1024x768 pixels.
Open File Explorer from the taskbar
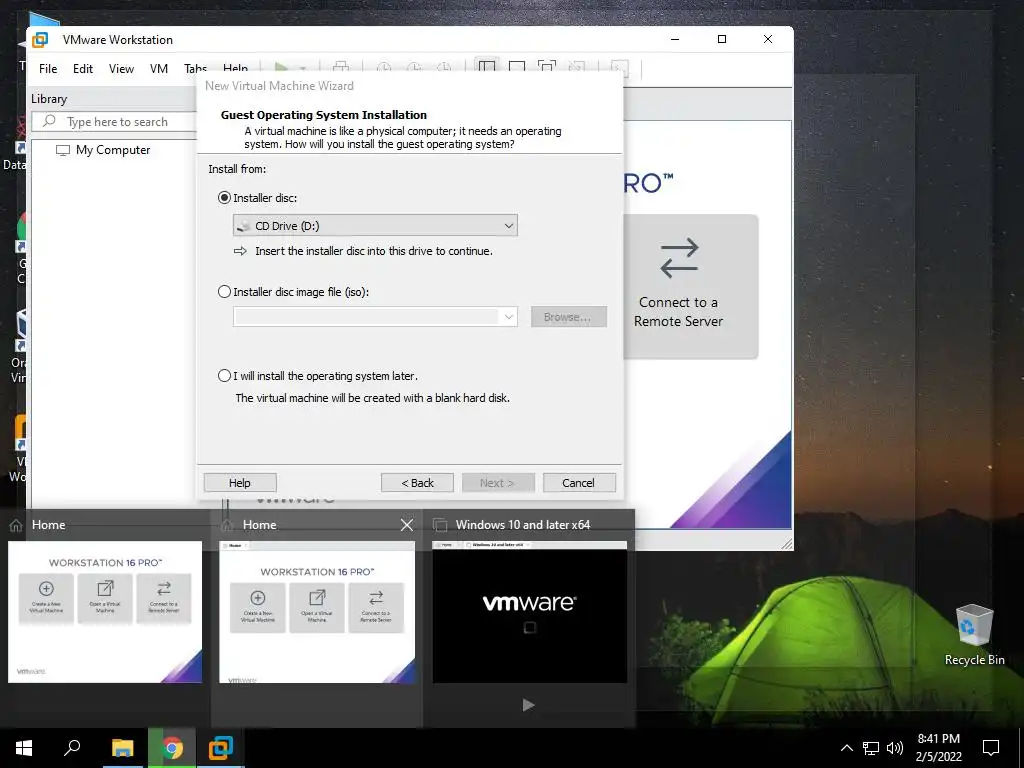122,748
